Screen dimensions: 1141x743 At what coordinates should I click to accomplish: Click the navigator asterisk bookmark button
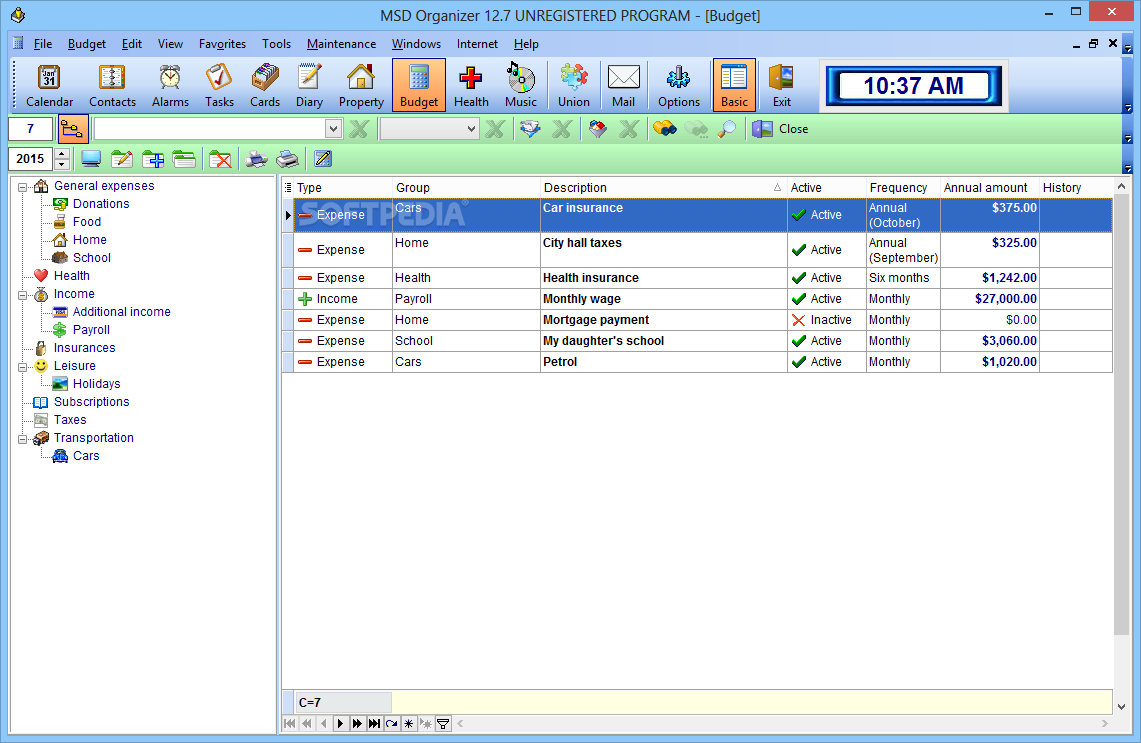(x=408, y=723)
